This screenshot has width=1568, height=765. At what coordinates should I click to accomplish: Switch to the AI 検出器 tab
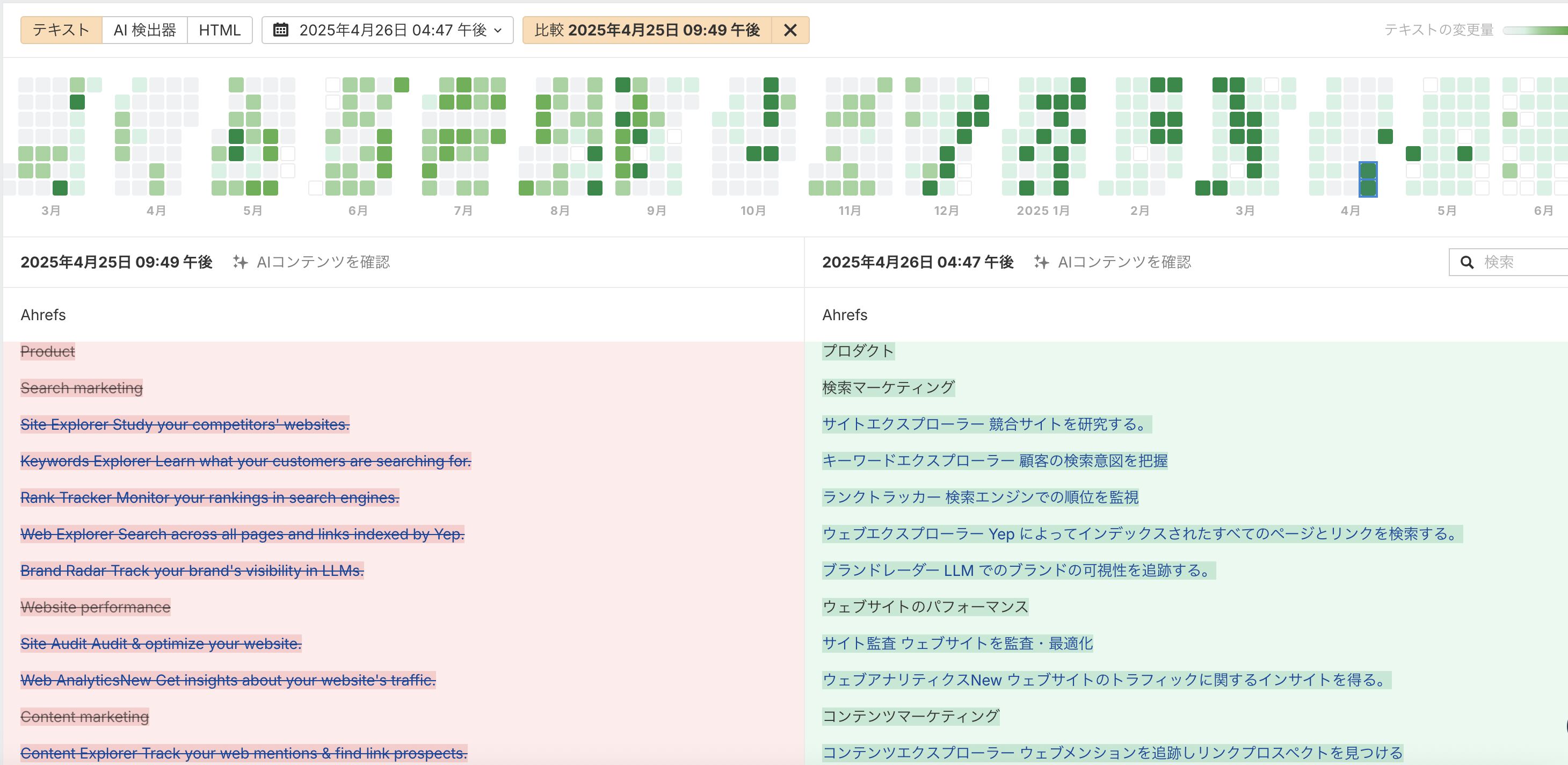(x=144, y=30)
